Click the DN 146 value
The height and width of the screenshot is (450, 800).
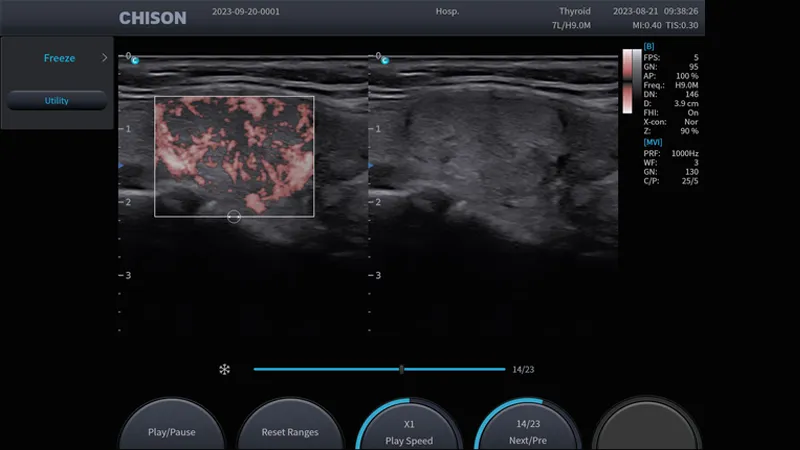pos(692,94)
